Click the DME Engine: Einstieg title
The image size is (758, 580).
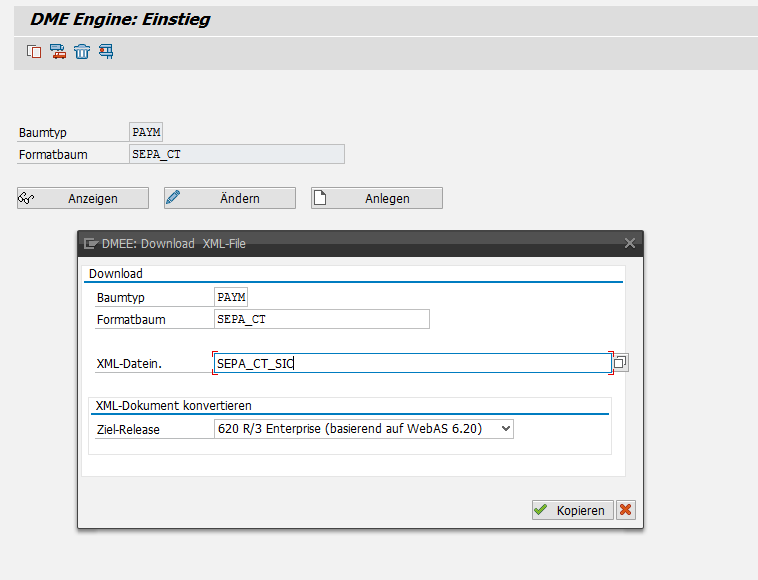coord(120,19)
